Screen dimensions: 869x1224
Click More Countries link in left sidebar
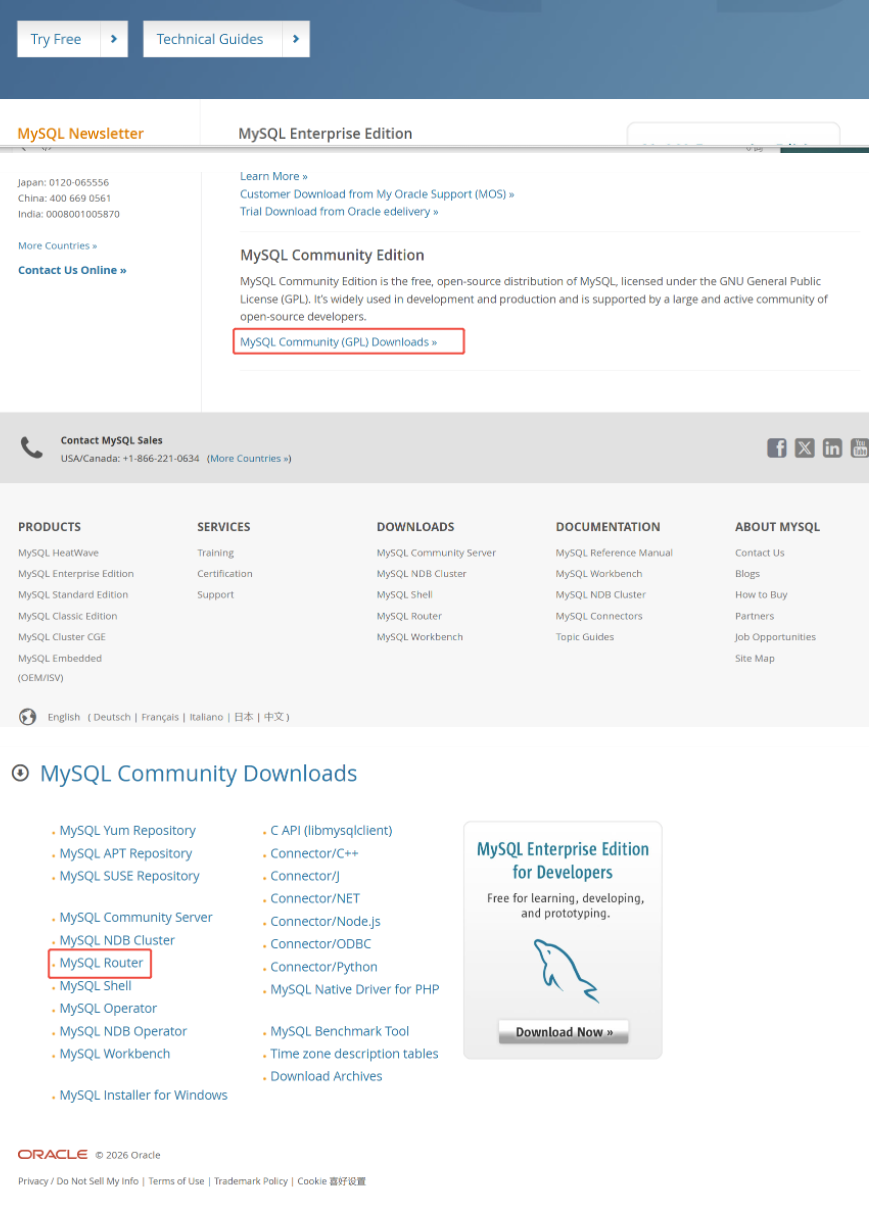[x=58, y=245]
